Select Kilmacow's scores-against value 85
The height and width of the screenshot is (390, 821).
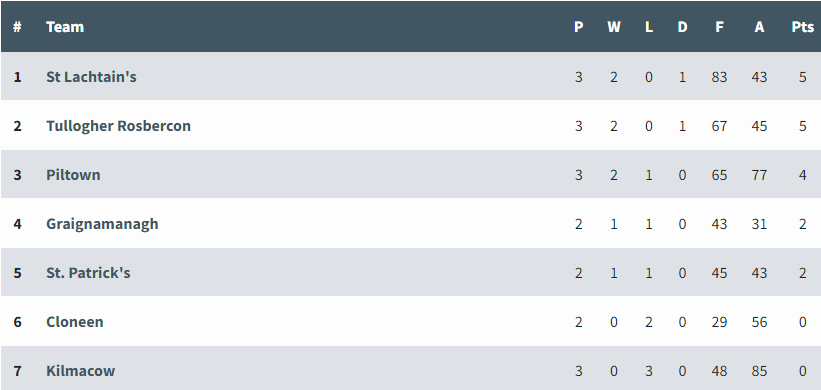click(x=759, y=371)
